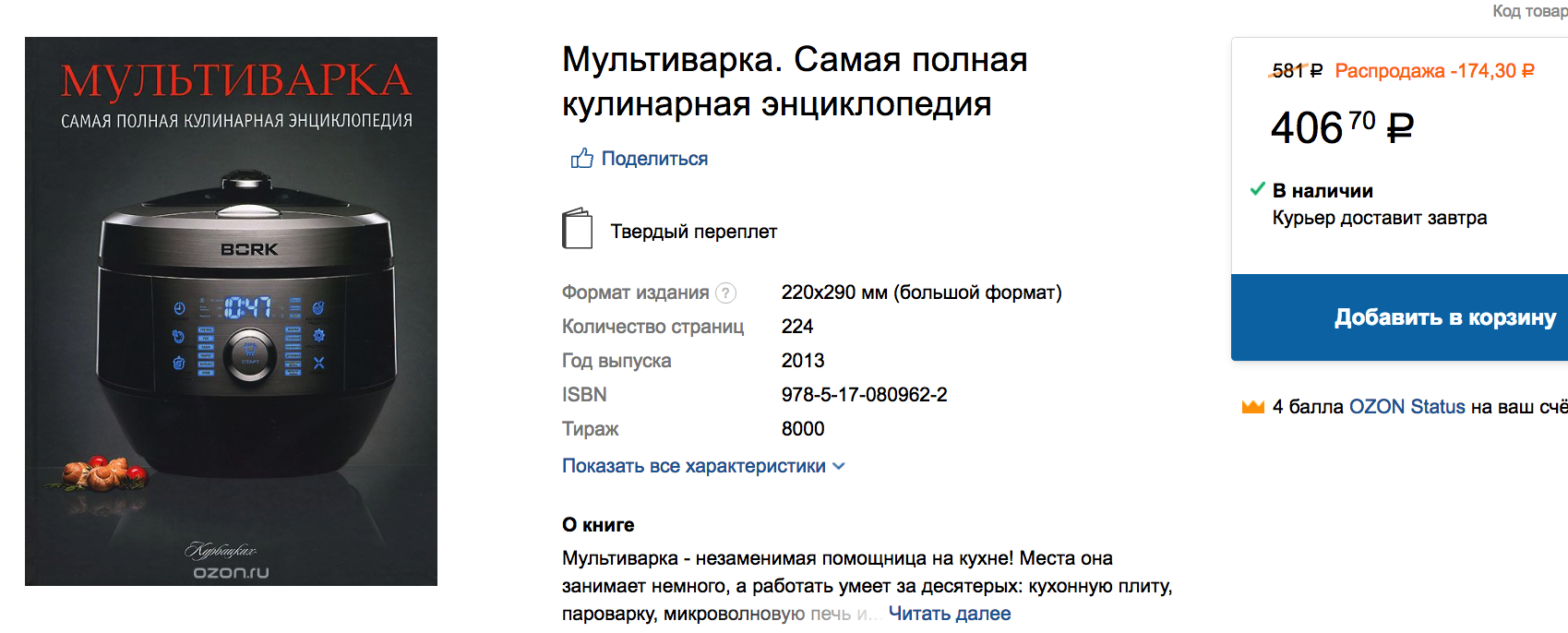The width and height of the screenshot is (1568, 633).
Task: Click the "Твердый переплет" binding label
Action: pos(693,232)
